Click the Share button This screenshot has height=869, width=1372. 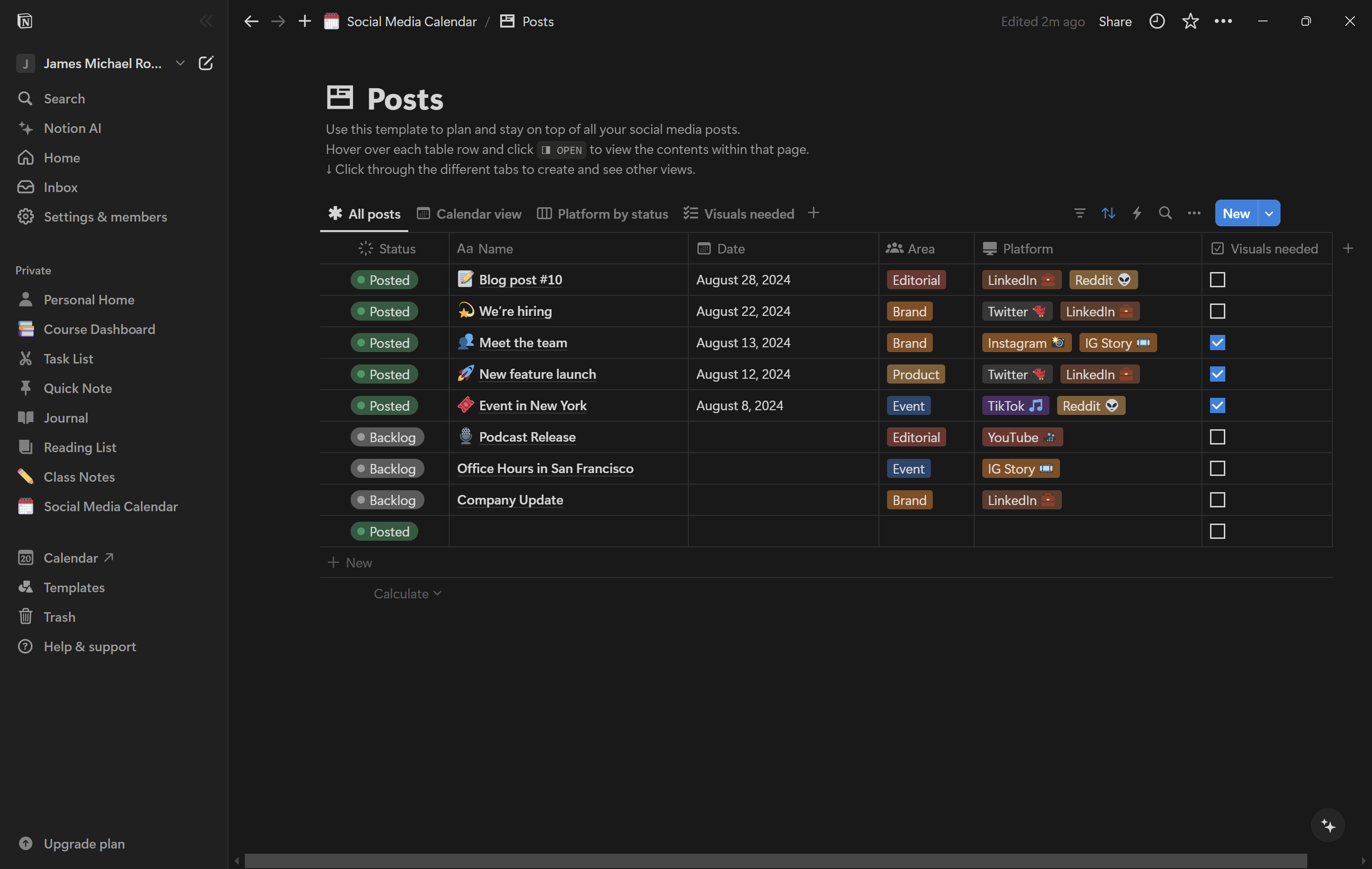(x=1114, y=21)
